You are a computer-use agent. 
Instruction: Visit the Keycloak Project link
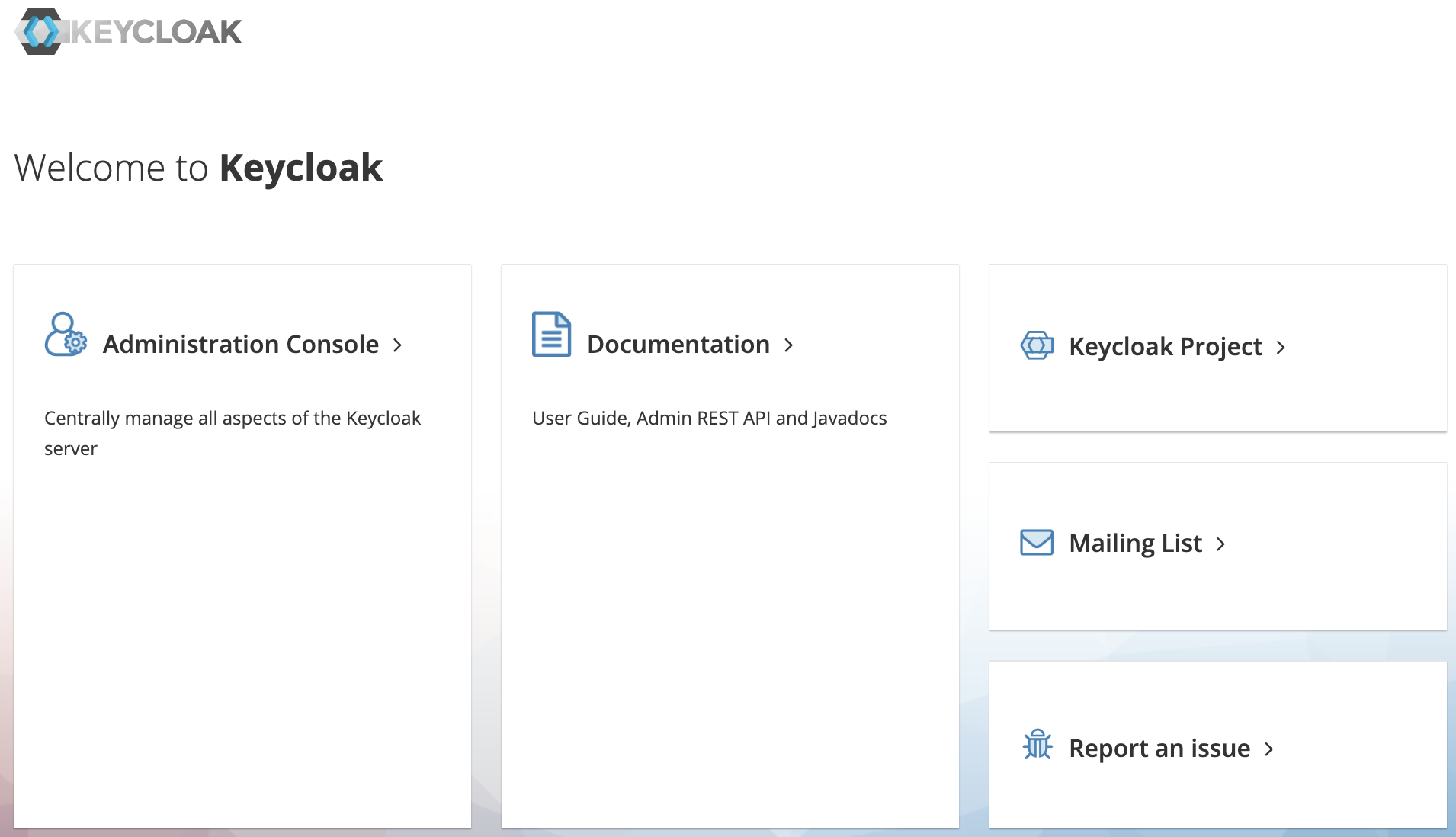(1166, 347)
